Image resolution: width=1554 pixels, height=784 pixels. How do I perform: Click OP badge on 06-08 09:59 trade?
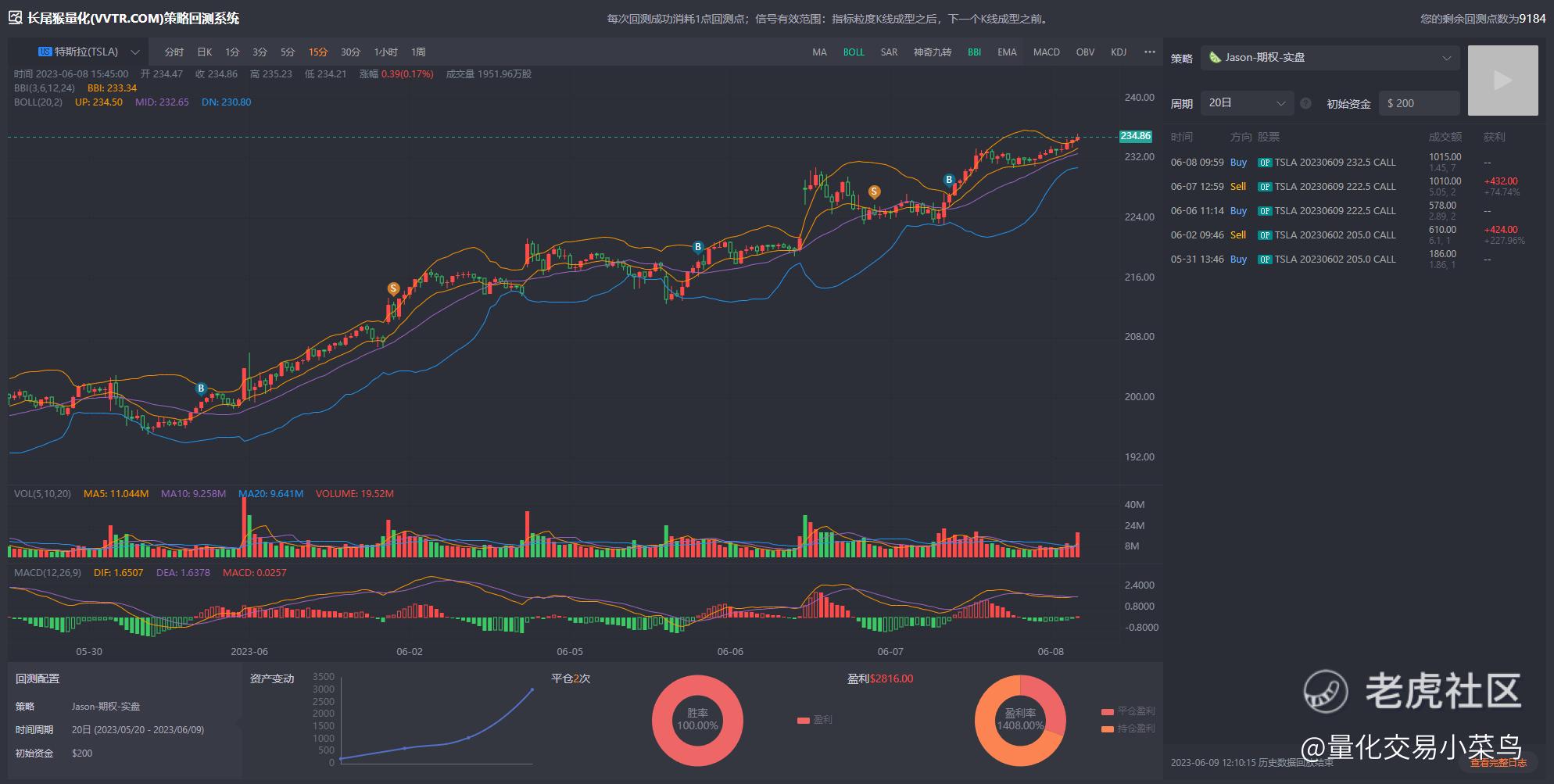[1264, 163]
